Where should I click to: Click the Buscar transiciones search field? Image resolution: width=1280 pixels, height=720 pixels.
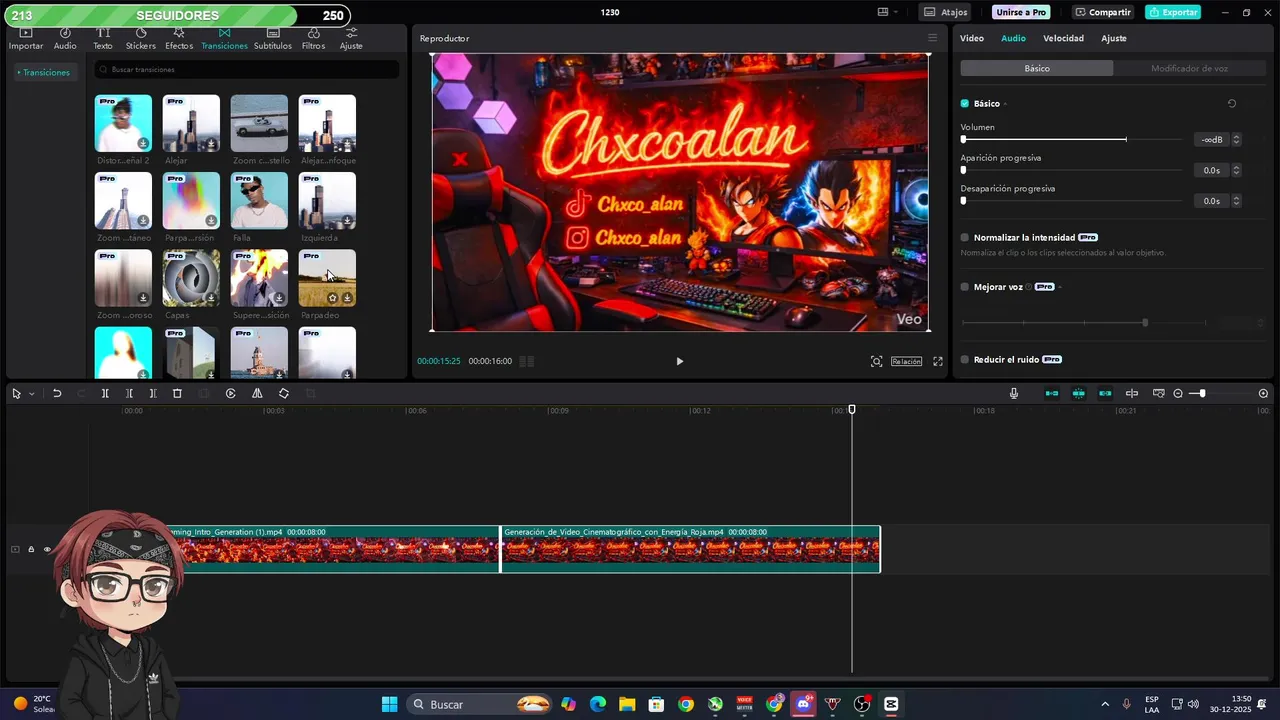(x=246, y=69)
